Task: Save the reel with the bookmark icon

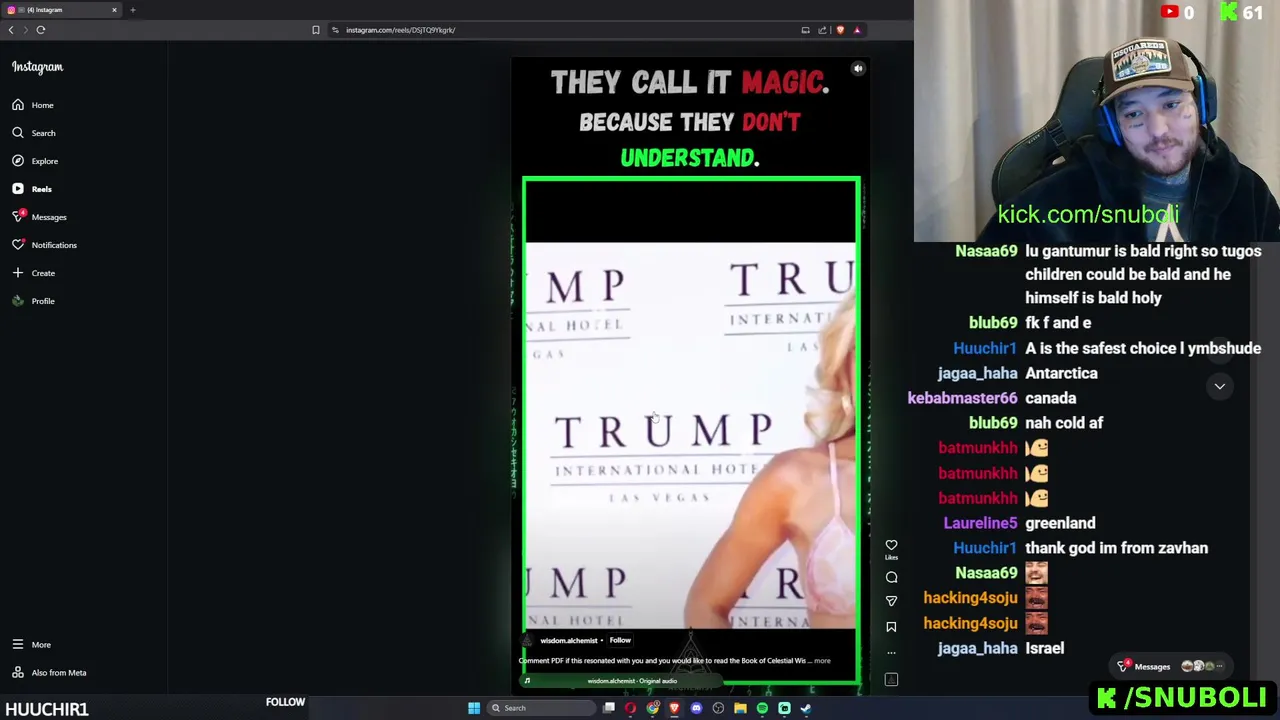Action: click(x=891, y=627)
